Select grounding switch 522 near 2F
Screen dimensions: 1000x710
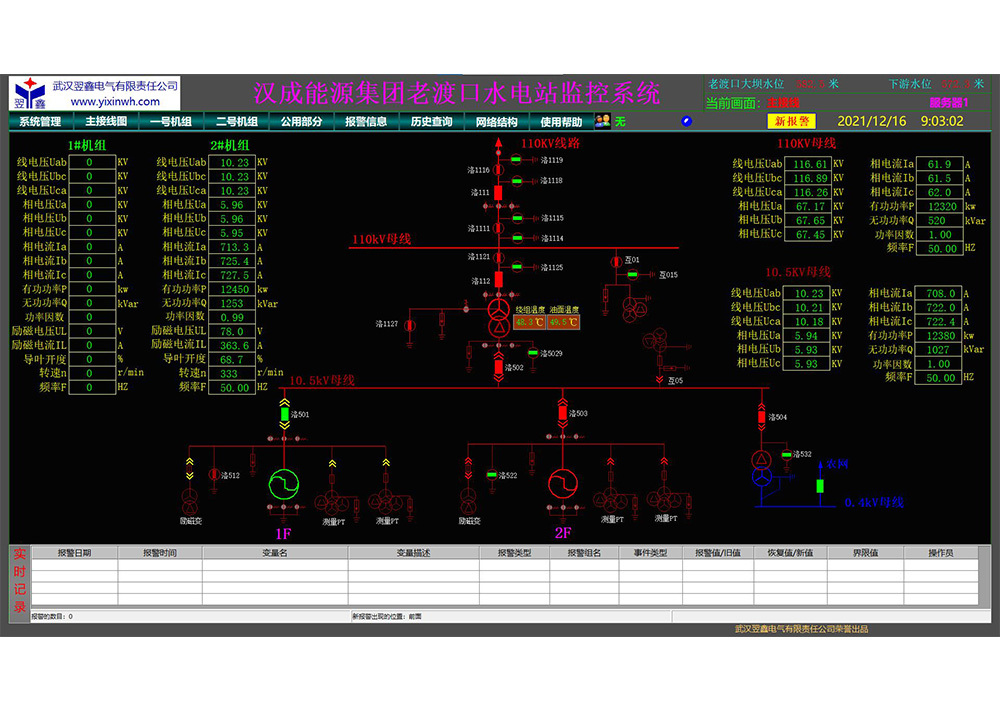(x=492, y=475)
